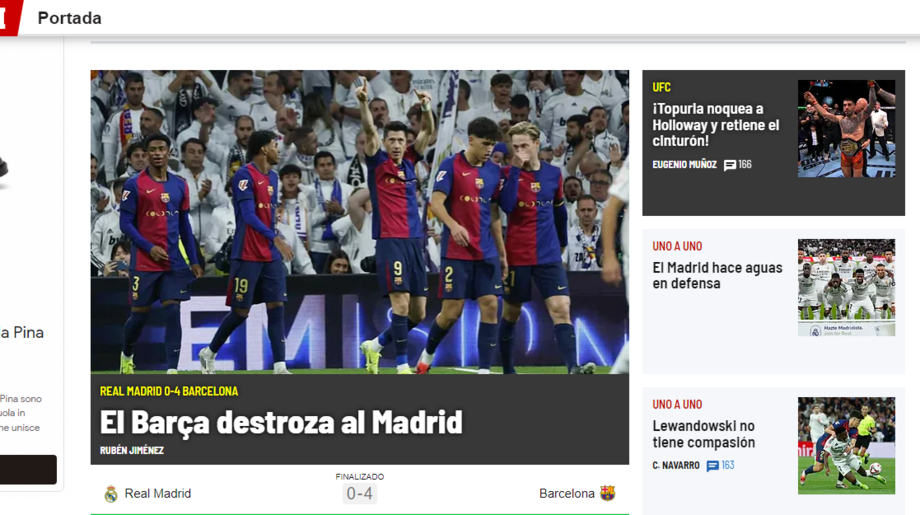Click the Topuria UFC fight thumbnail
This screenshot has height=515, width=920.
coord(846,129)
